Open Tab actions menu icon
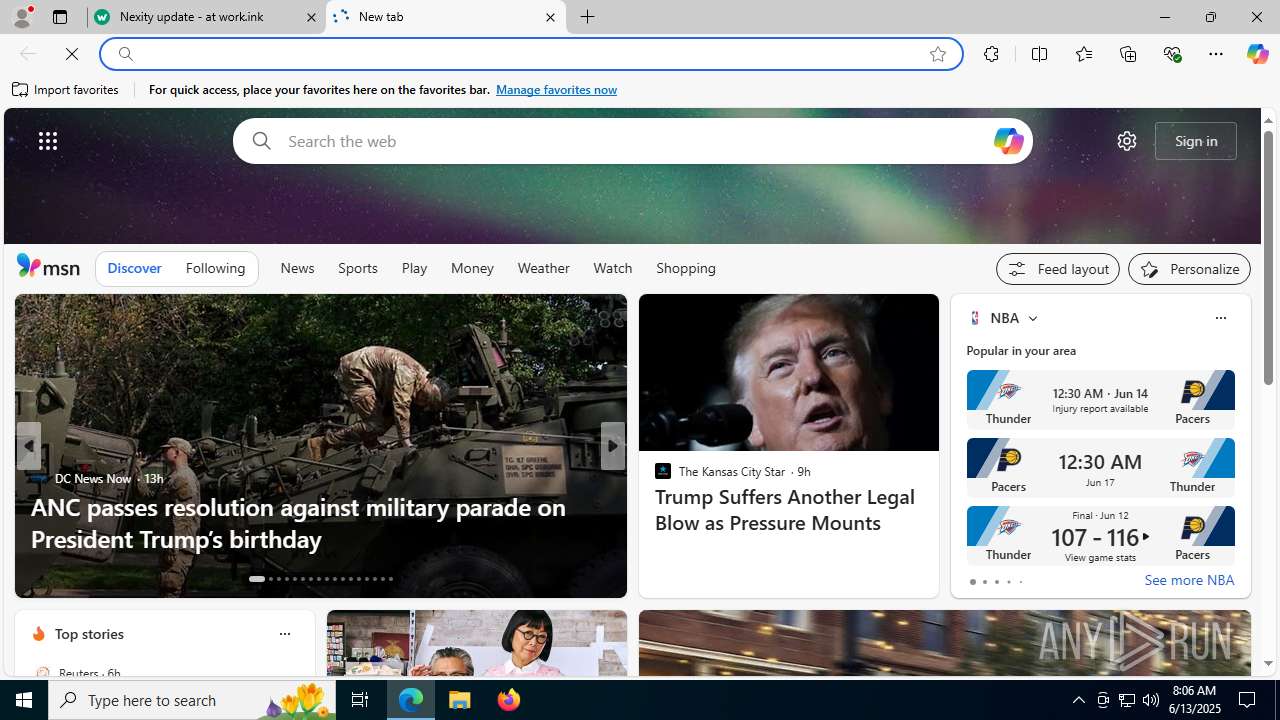 coord(60,17)
